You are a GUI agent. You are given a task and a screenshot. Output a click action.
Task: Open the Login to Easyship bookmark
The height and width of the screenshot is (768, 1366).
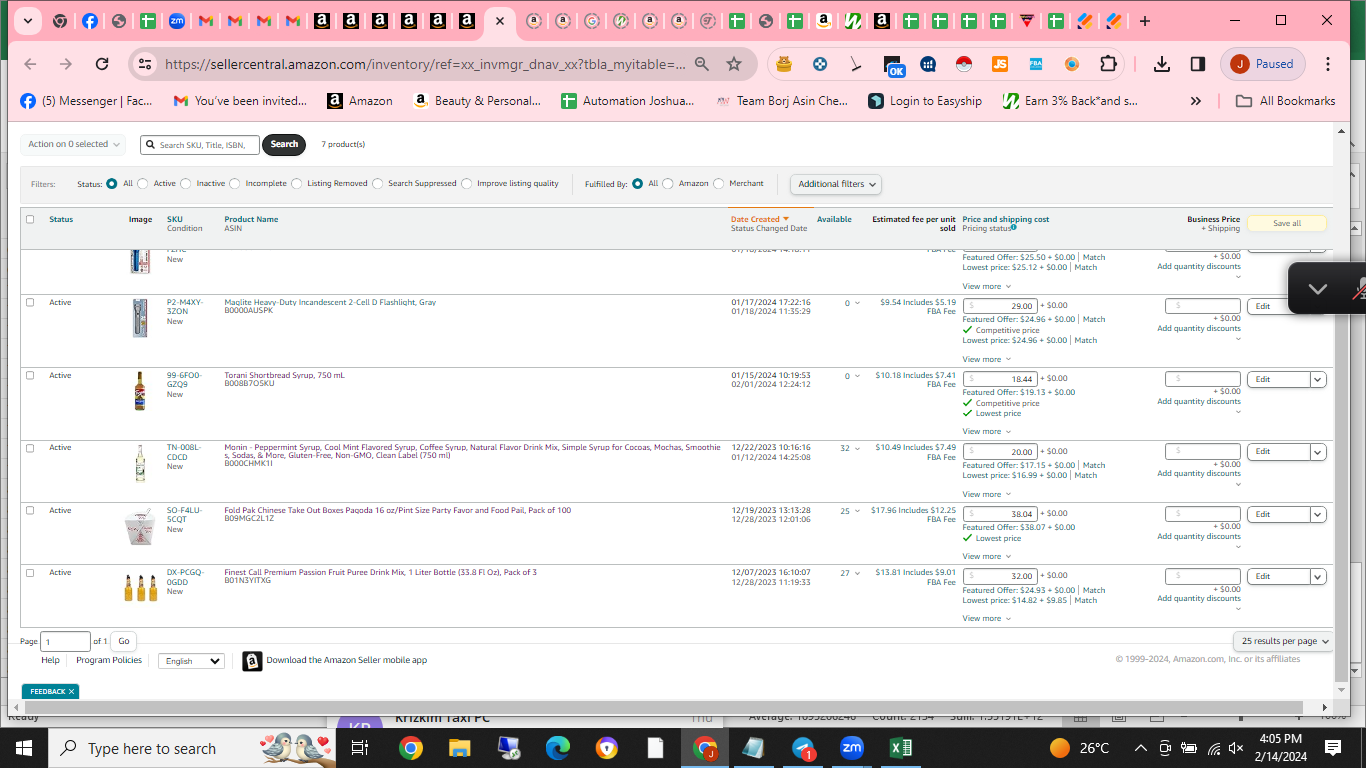pos(925,101)
